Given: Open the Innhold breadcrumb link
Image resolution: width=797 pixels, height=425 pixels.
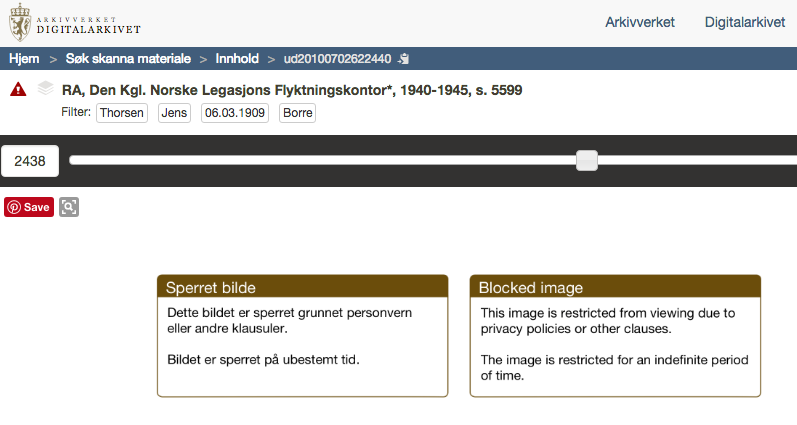Looking at the screenshot, I should pyautogui.click(x=237, y=59).
